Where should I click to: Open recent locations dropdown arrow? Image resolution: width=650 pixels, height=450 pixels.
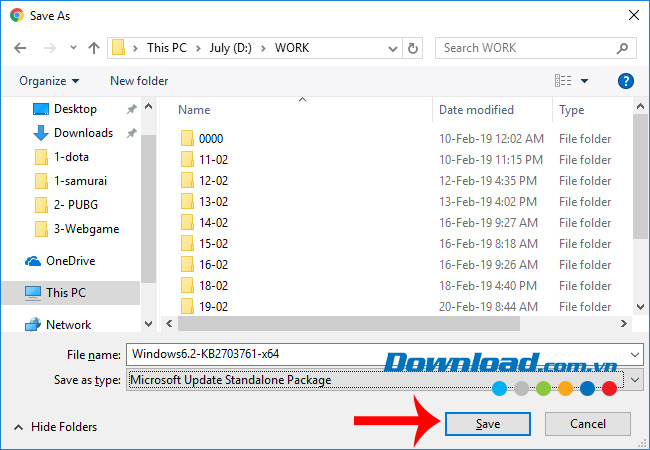pos(73,48)
